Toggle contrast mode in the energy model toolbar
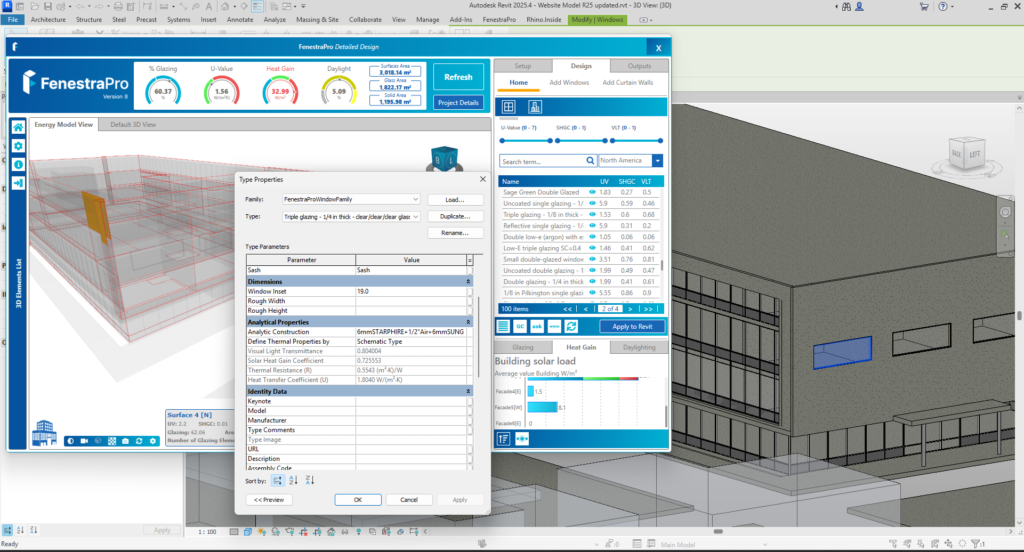 (x=71, y=441)
